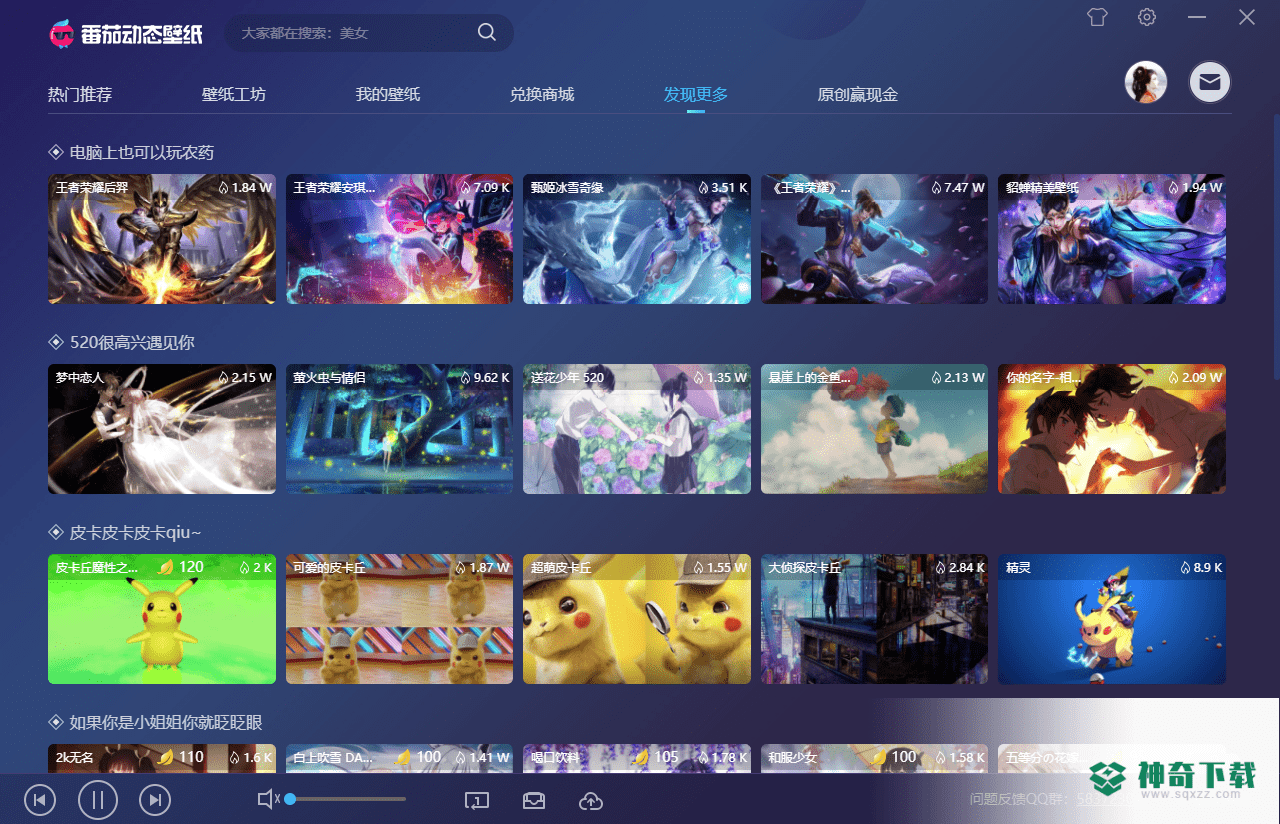The image size is (1280, 824).
Task: Open the 王者荣耀安琪… wallpaper thumbnail
Action: pyautogui.click(x=399, y=239)
